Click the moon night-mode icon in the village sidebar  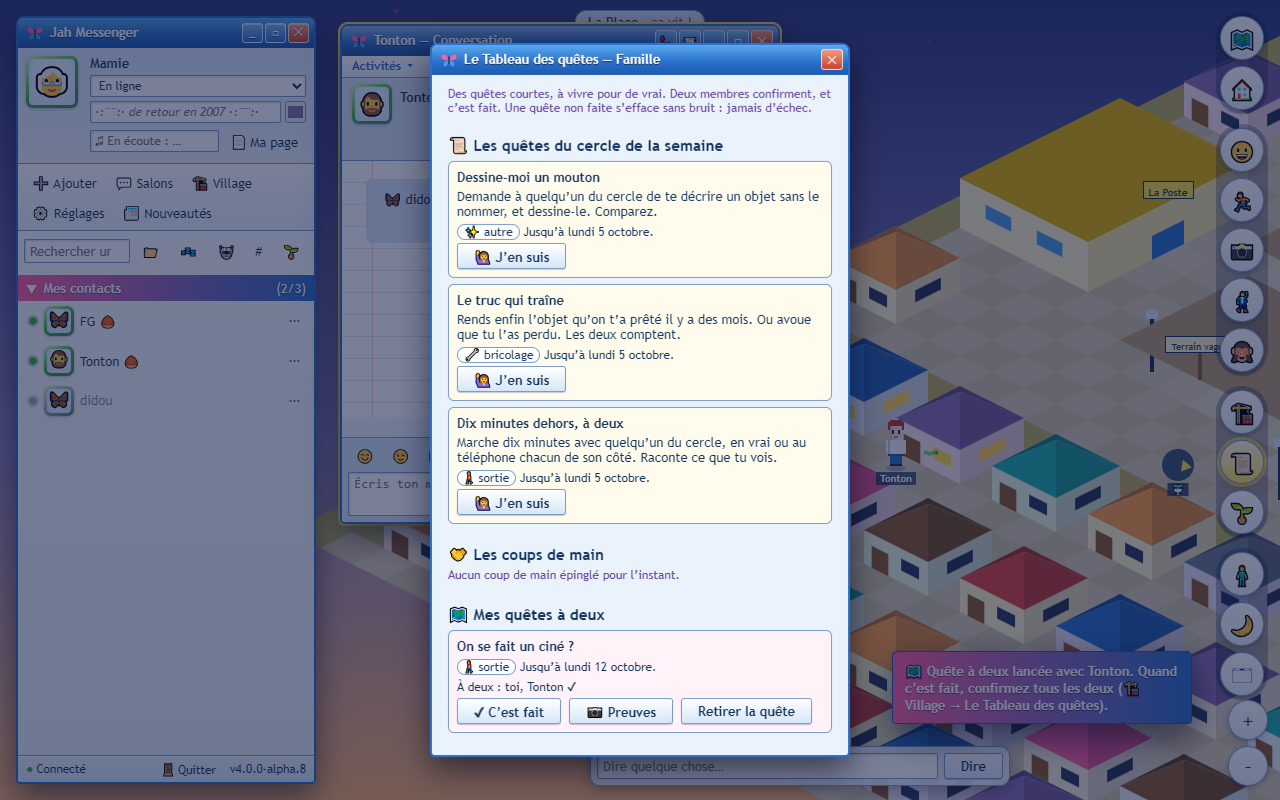click(1241, 625)
